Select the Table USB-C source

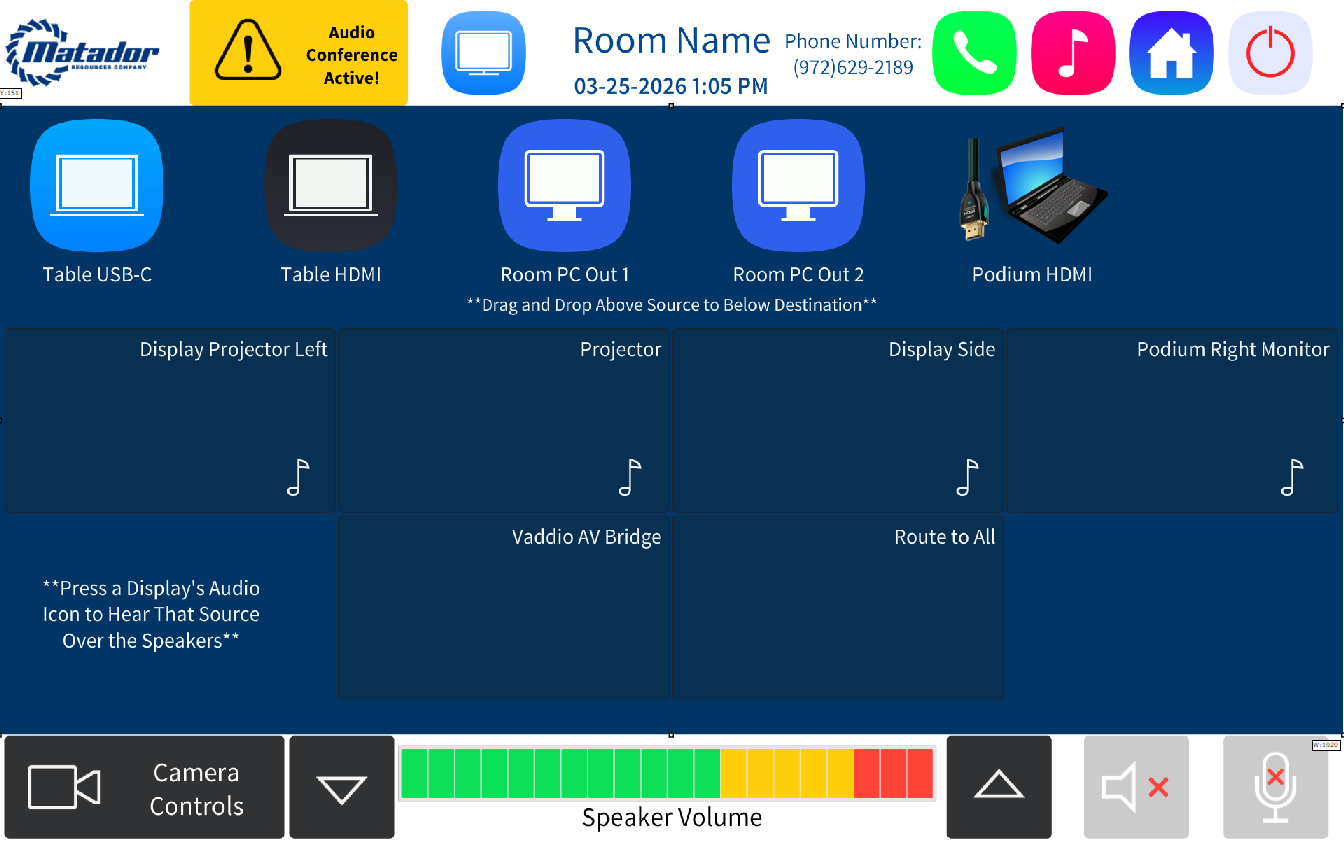click(x=96, y=186)
